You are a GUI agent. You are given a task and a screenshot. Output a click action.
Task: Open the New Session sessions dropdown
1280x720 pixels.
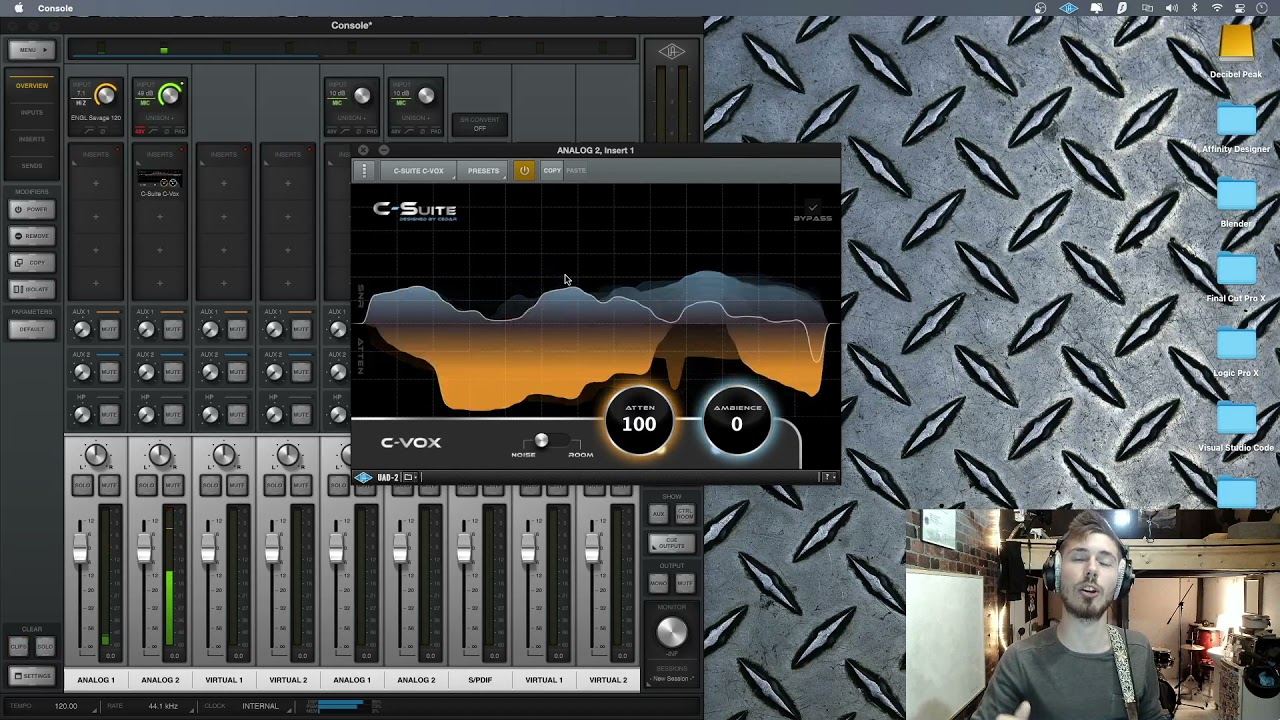click(672, 679)
